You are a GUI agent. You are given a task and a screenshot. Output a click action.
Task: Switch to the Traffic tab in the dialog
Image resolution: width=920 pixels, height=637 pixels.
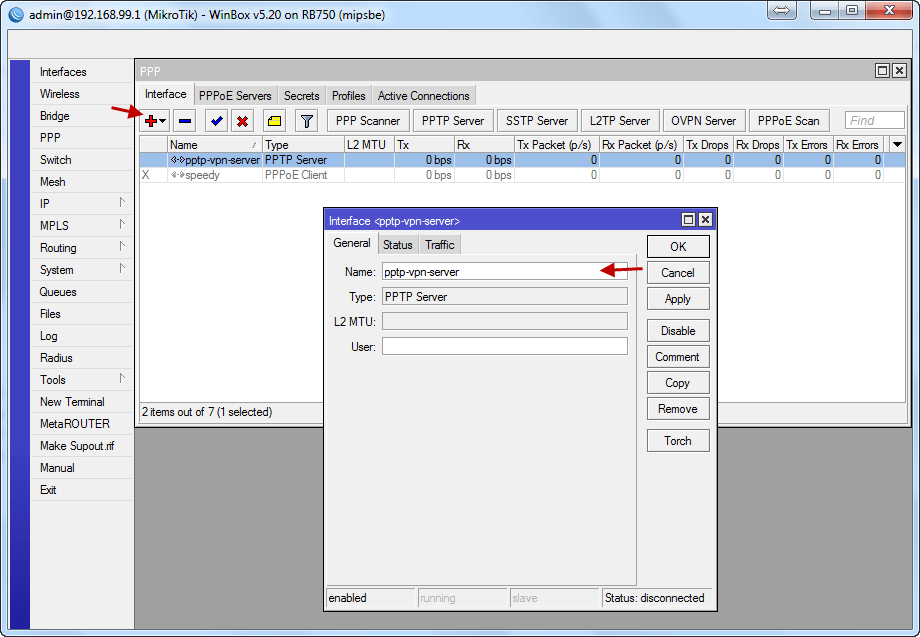439,245
